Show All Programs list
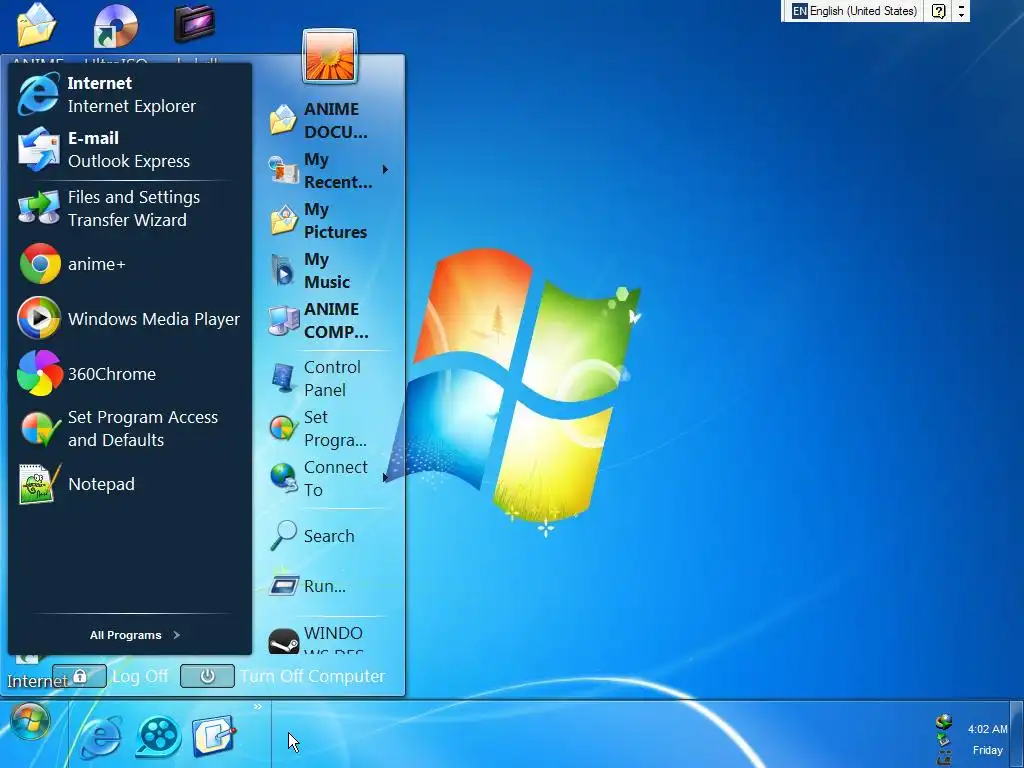 (134, 635)
